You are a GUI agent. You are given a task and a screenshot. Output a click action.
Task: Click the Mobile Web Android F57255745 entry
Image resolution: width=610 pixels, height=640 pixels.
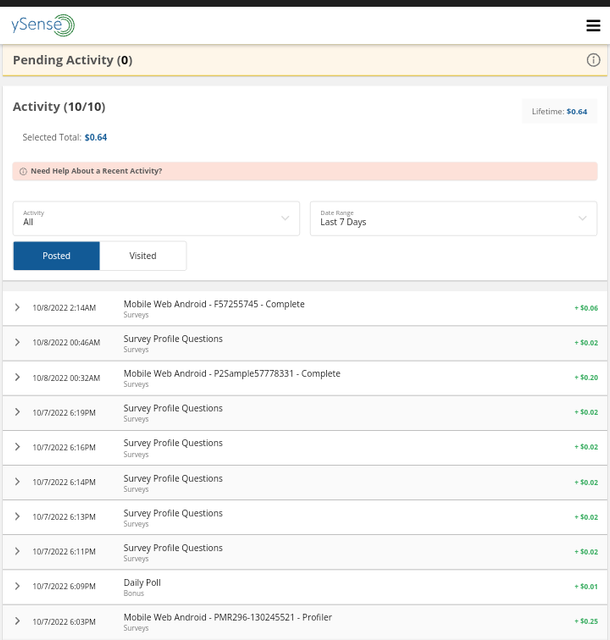(214, 304)
